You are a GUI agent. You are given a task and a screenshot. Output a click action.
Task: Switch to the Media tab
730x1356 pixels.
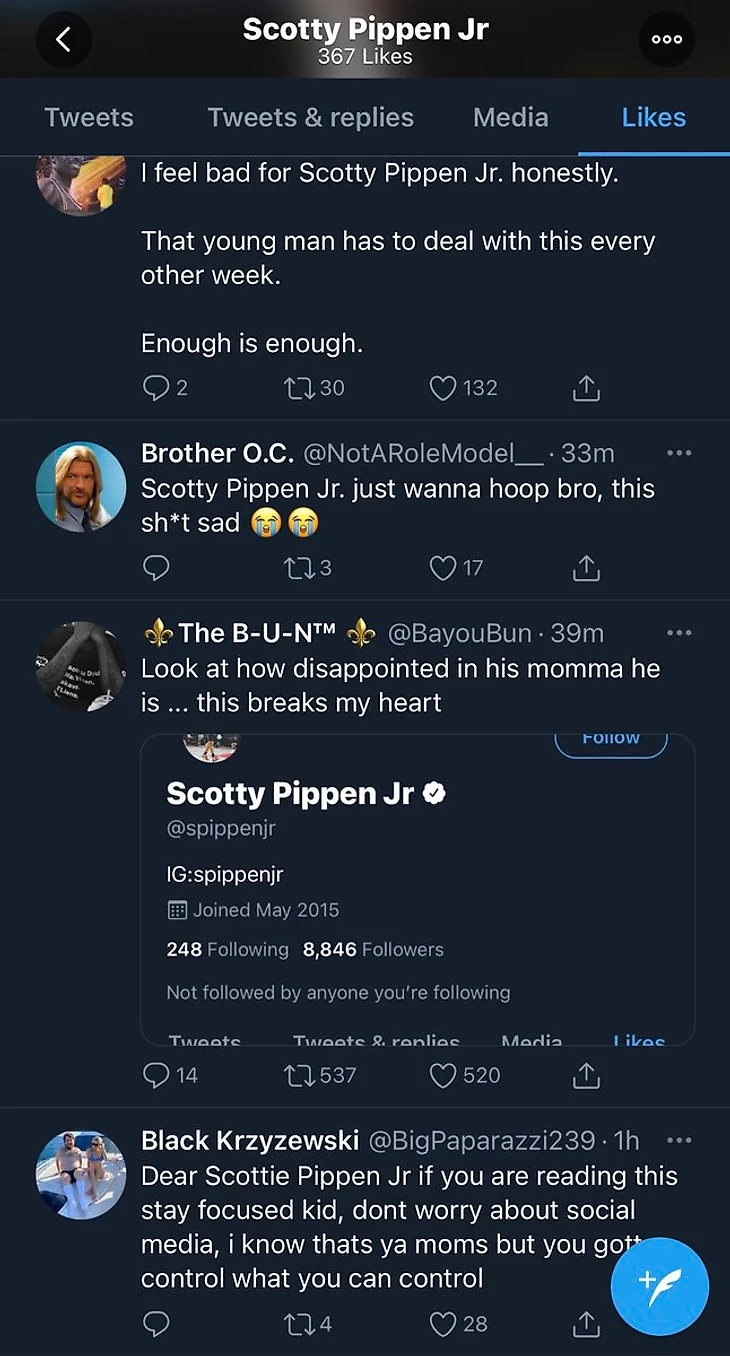click(510, 117)
